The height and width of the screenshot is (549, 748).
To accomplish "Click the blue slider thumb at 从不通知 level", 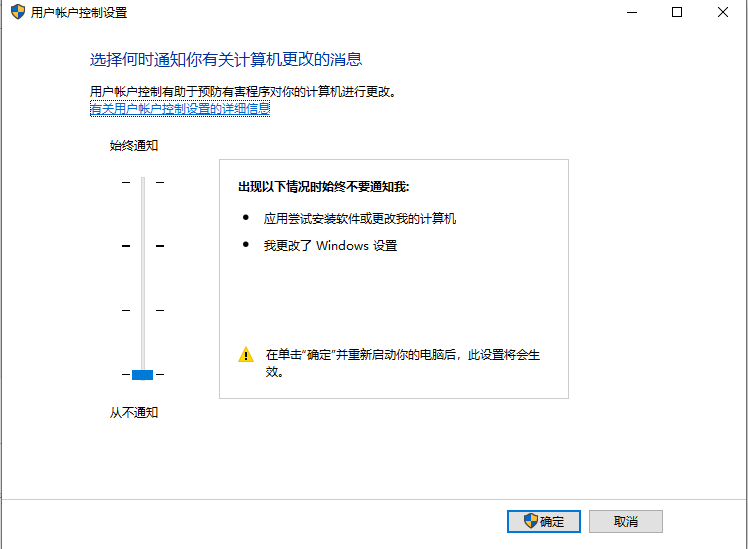I will tap(142, 375).
